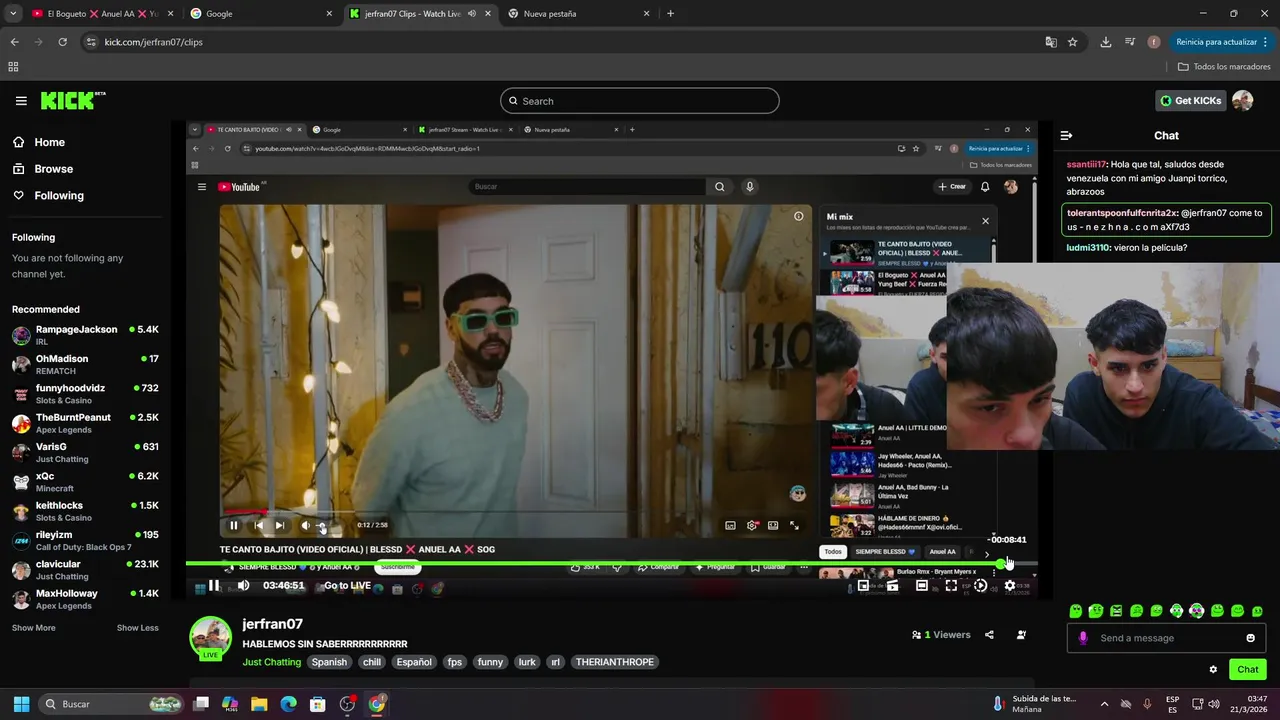Open the apps grid in bookmarks bar
Viewport: 1280px width, 720px height.
pyautogui.click(x=13, y=67)
